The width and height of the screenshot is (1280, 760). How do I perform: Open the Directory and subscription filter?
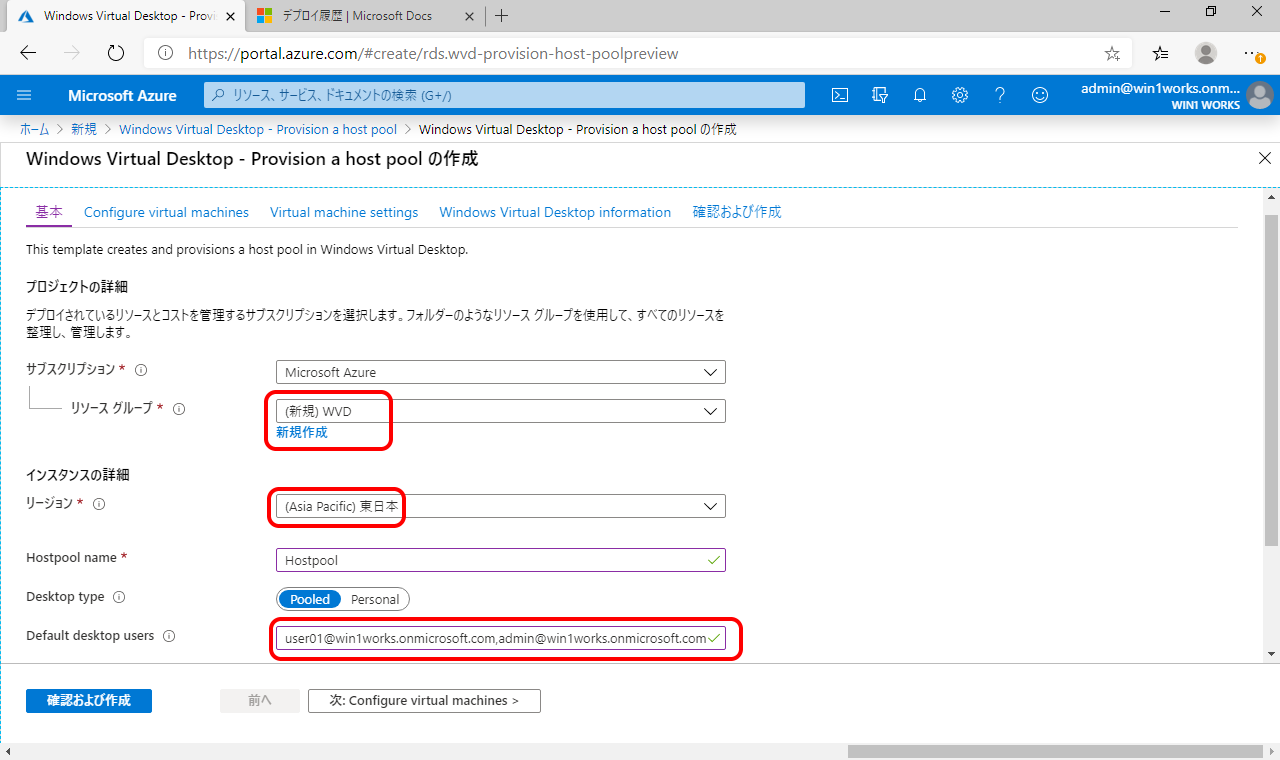point(880,95)
